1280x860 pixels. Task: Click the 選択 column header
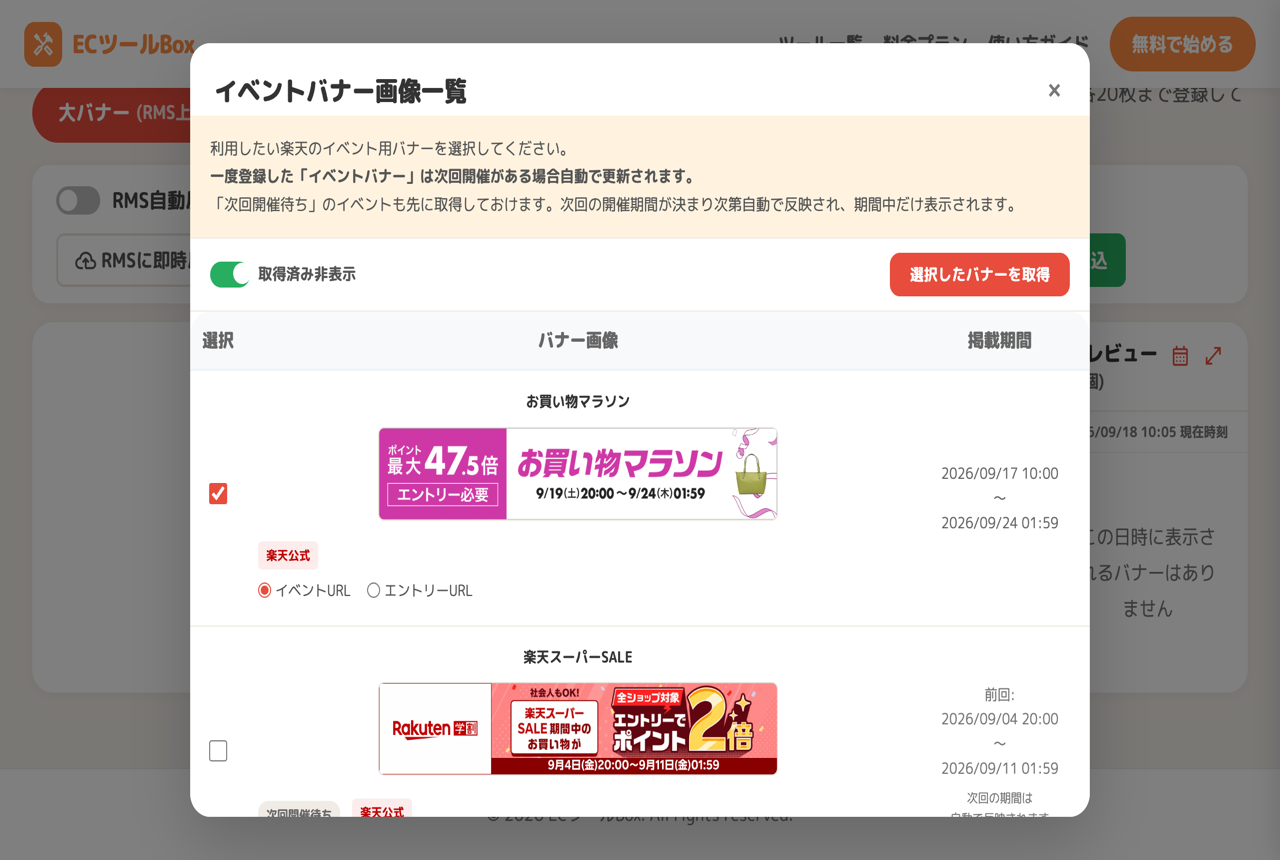pos(218,340)
